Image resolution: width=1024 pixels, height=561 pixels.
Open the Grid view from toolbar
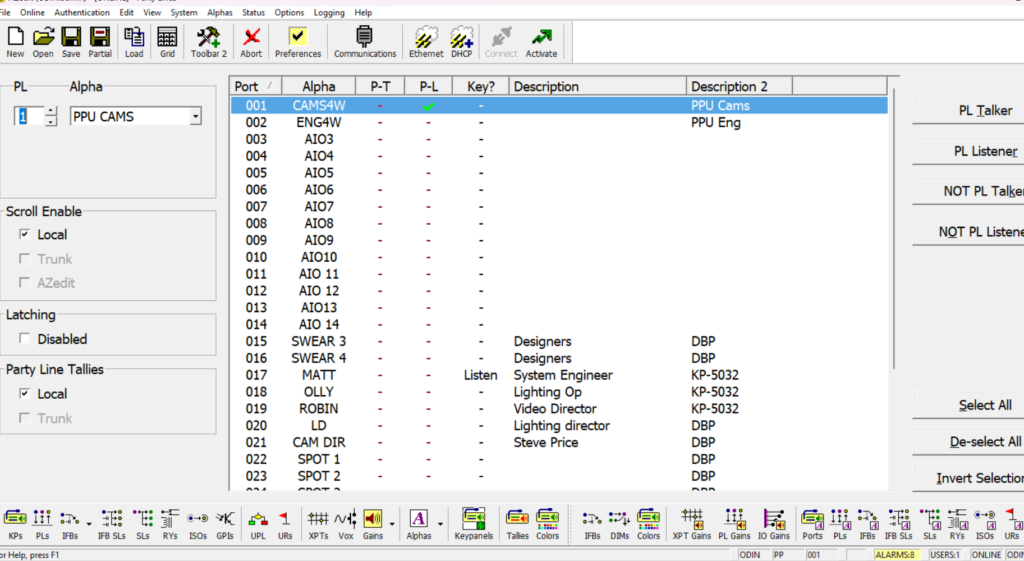pos(167,42)
